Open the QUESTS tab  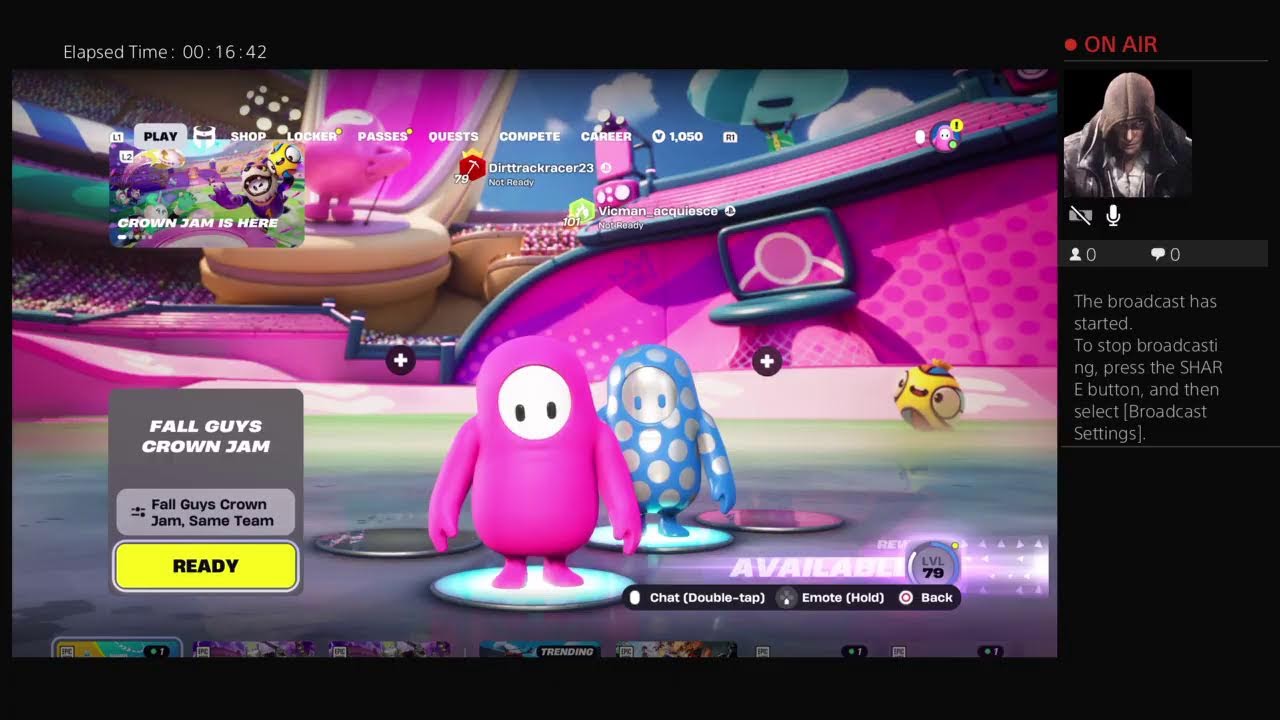(x=453, y=136)
